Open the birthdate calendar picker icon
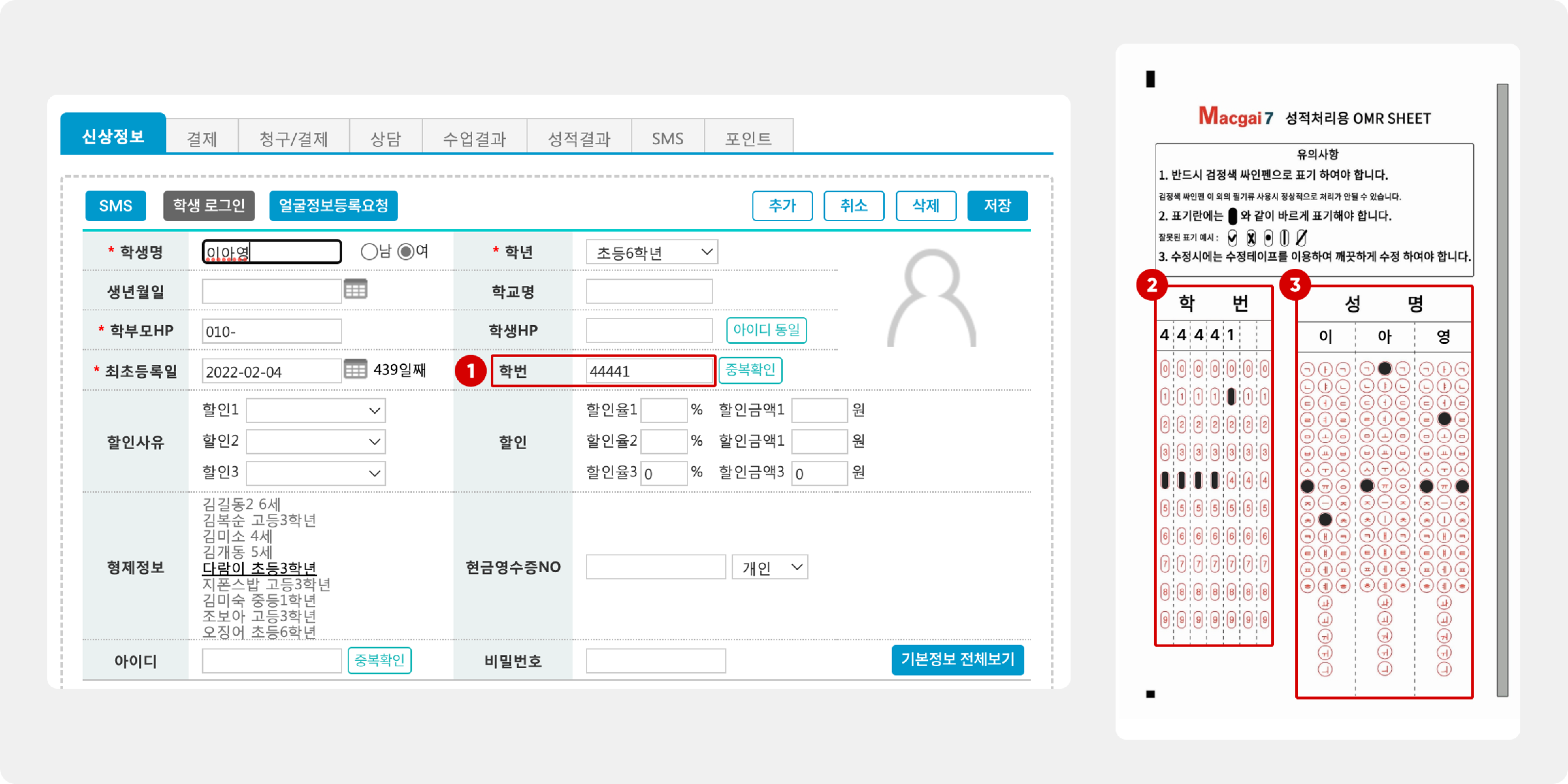Image resolution: width=1568 pixels, height=784 pixels. [x=356, y=289]
